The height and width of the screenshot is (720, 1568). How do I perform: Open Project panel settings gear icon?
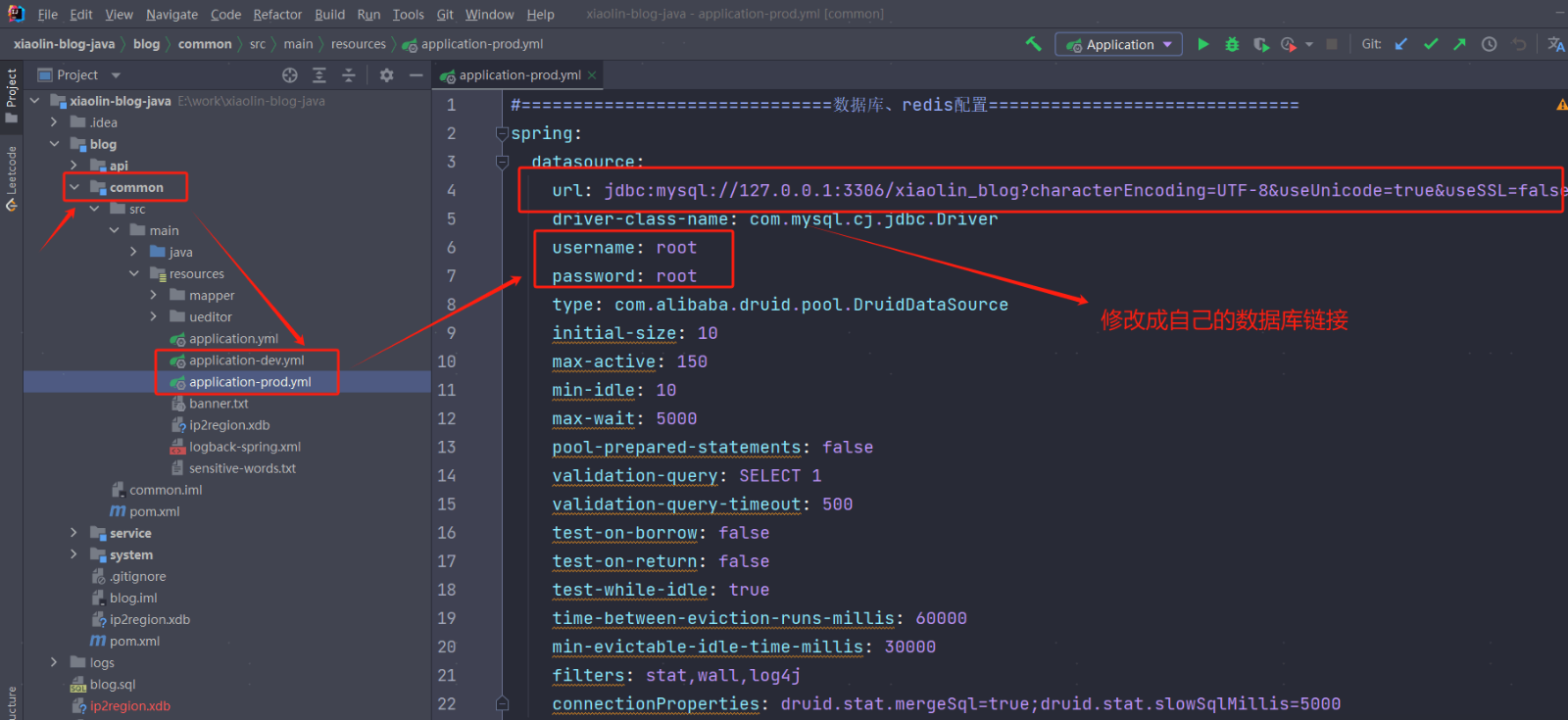pyautogui.click(x=387, y=75)
